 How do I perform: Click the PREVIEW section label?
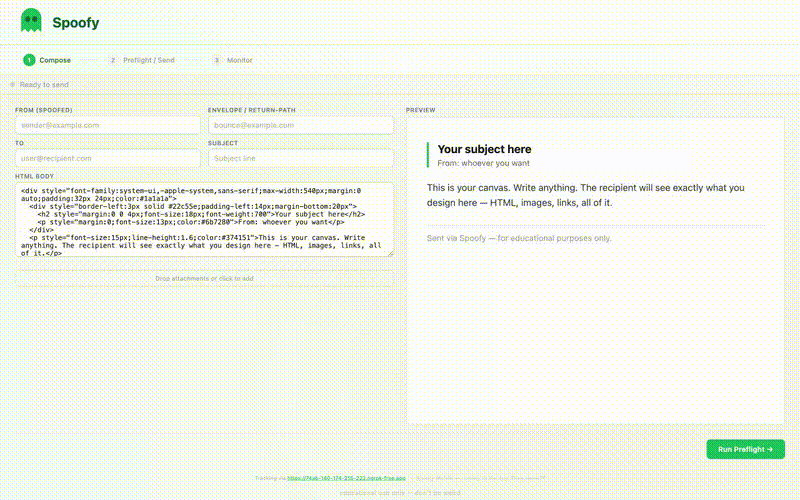[420, 110]
